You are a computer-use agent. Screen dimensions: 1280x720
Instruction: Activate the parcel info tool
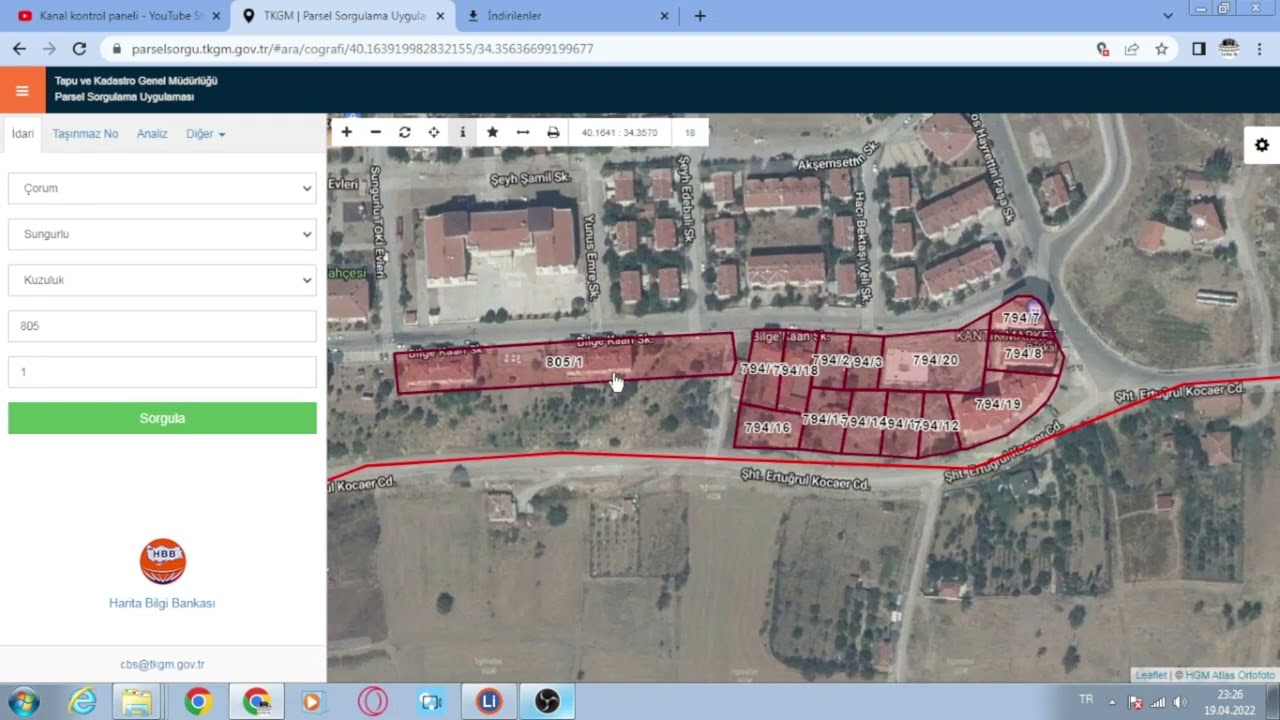click(x=462, y=132)
